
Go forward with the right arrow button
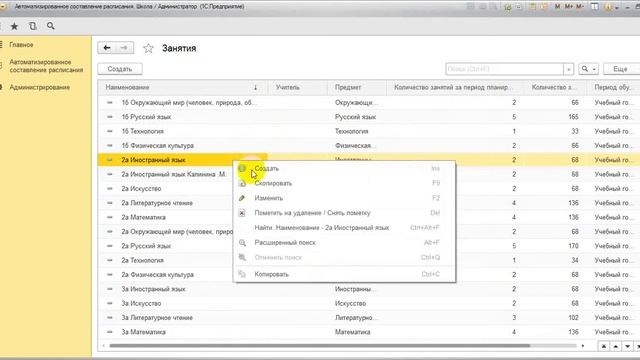click(124, 48)
